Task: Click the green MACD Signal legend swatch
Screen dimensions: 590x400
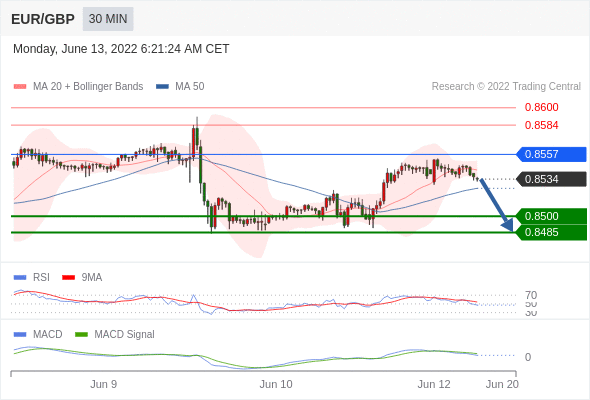Action: click(x=81, y=335)
